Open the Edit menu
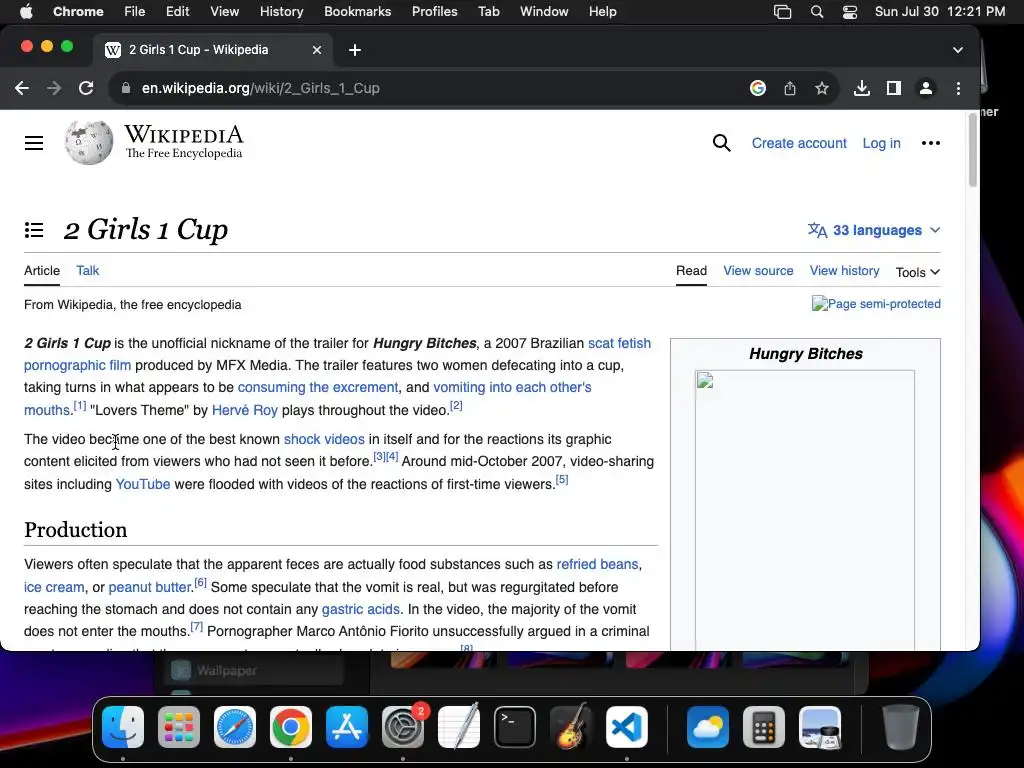 [177, 12]
